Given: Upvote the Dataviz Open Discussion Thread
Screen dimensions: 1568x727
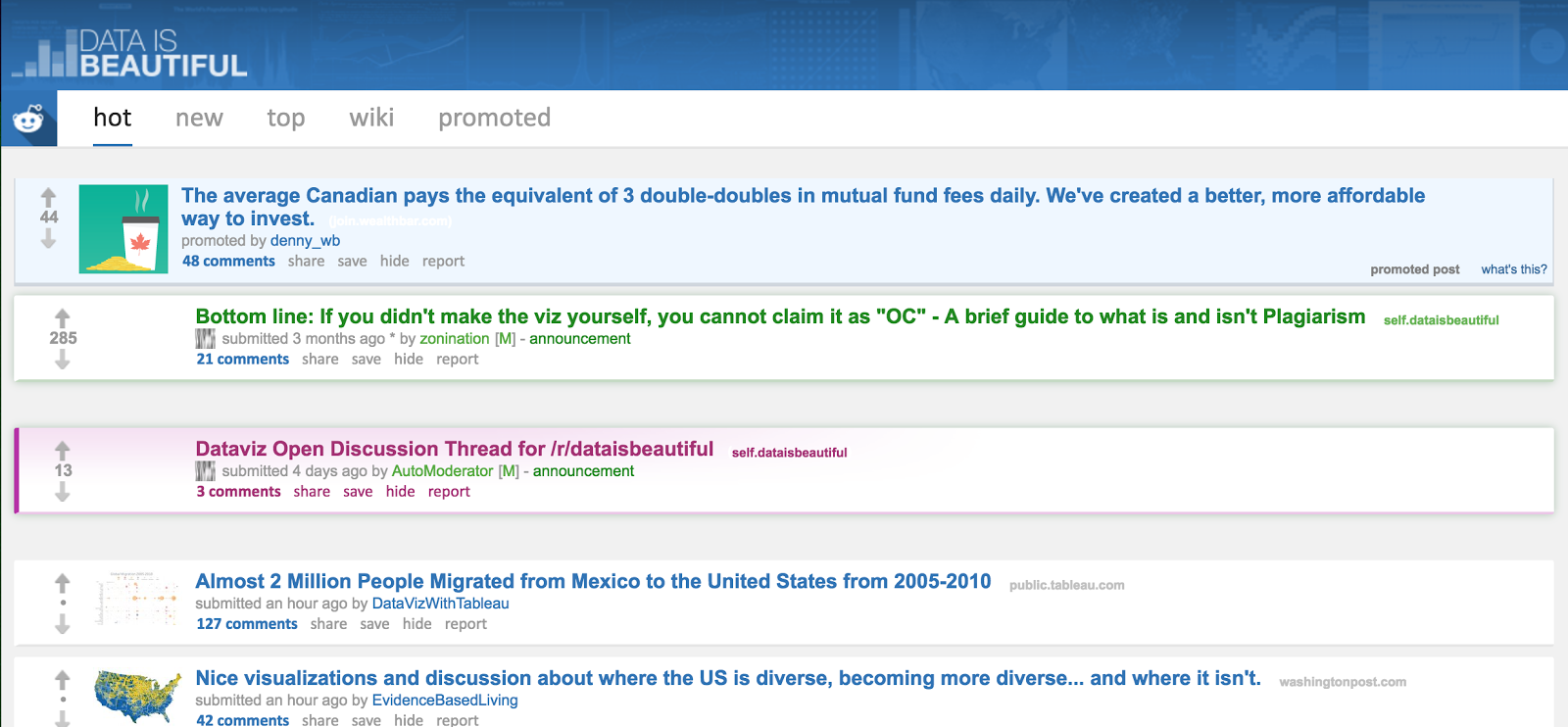Looking at the screenshot, I should [63, 451].
